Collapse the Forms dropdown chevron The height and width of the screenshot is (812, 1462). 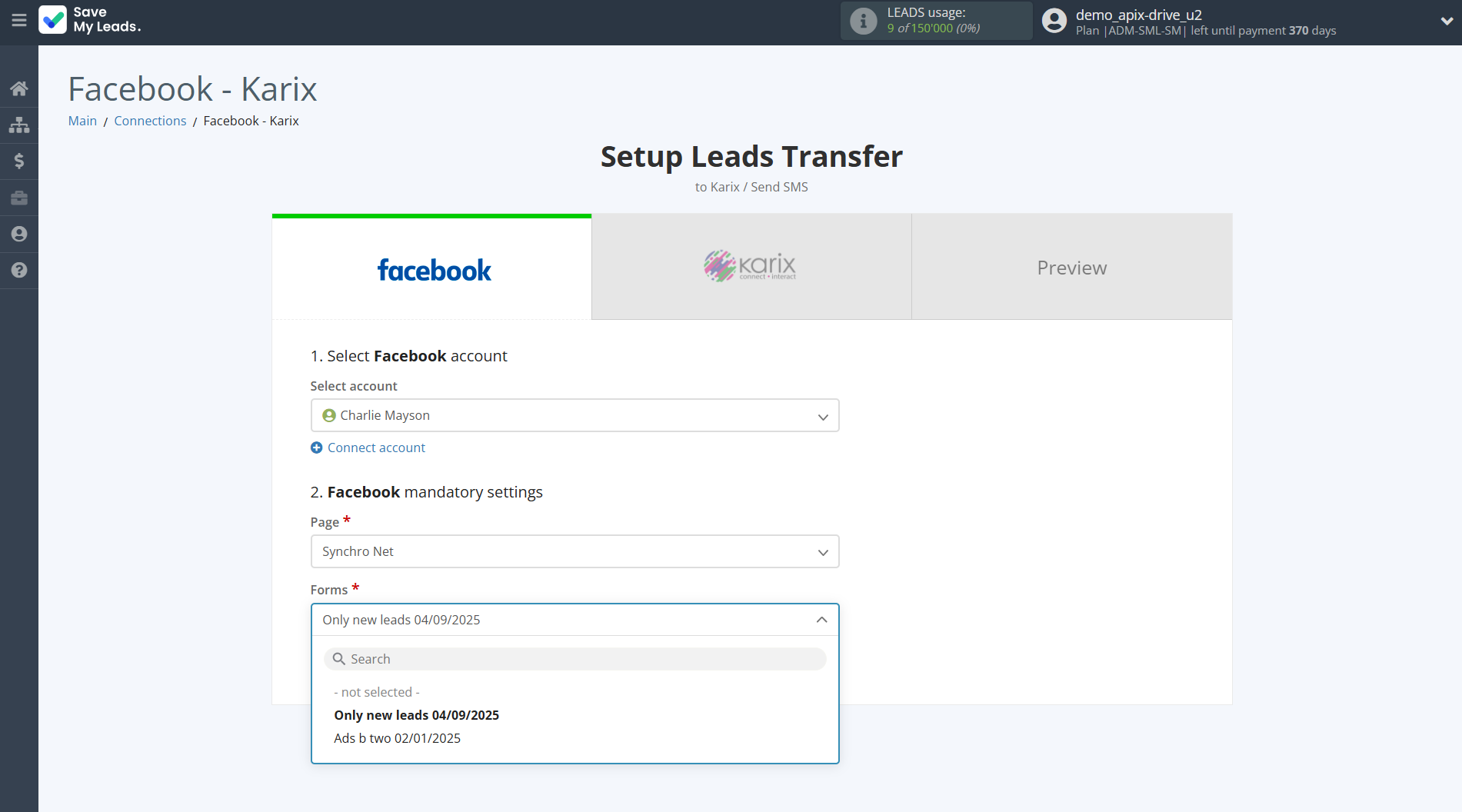pos(821,619)
